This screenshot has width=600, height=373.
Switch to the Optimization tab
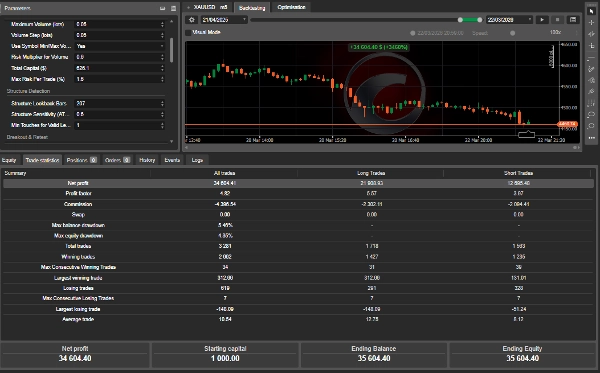(291, 7)
